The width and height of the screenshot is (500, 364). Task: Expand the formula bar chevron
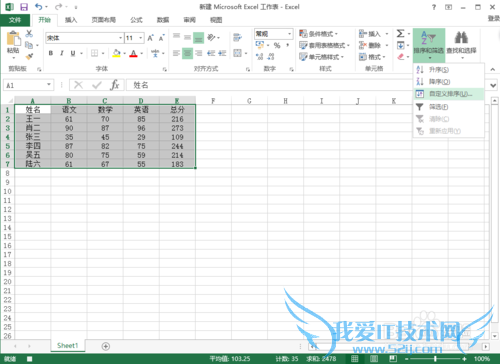(x=493, y=85)
